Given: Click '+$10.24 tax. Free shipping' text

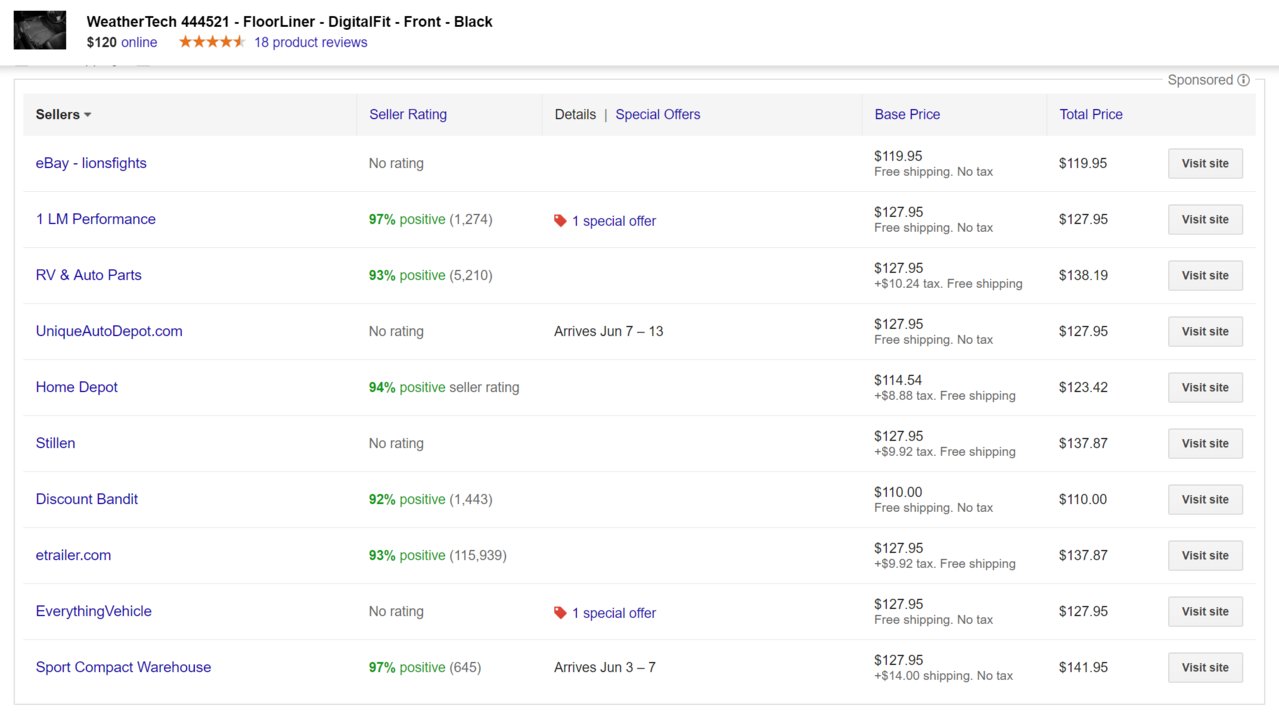Looking at the screenshot, I should [948, 284].
